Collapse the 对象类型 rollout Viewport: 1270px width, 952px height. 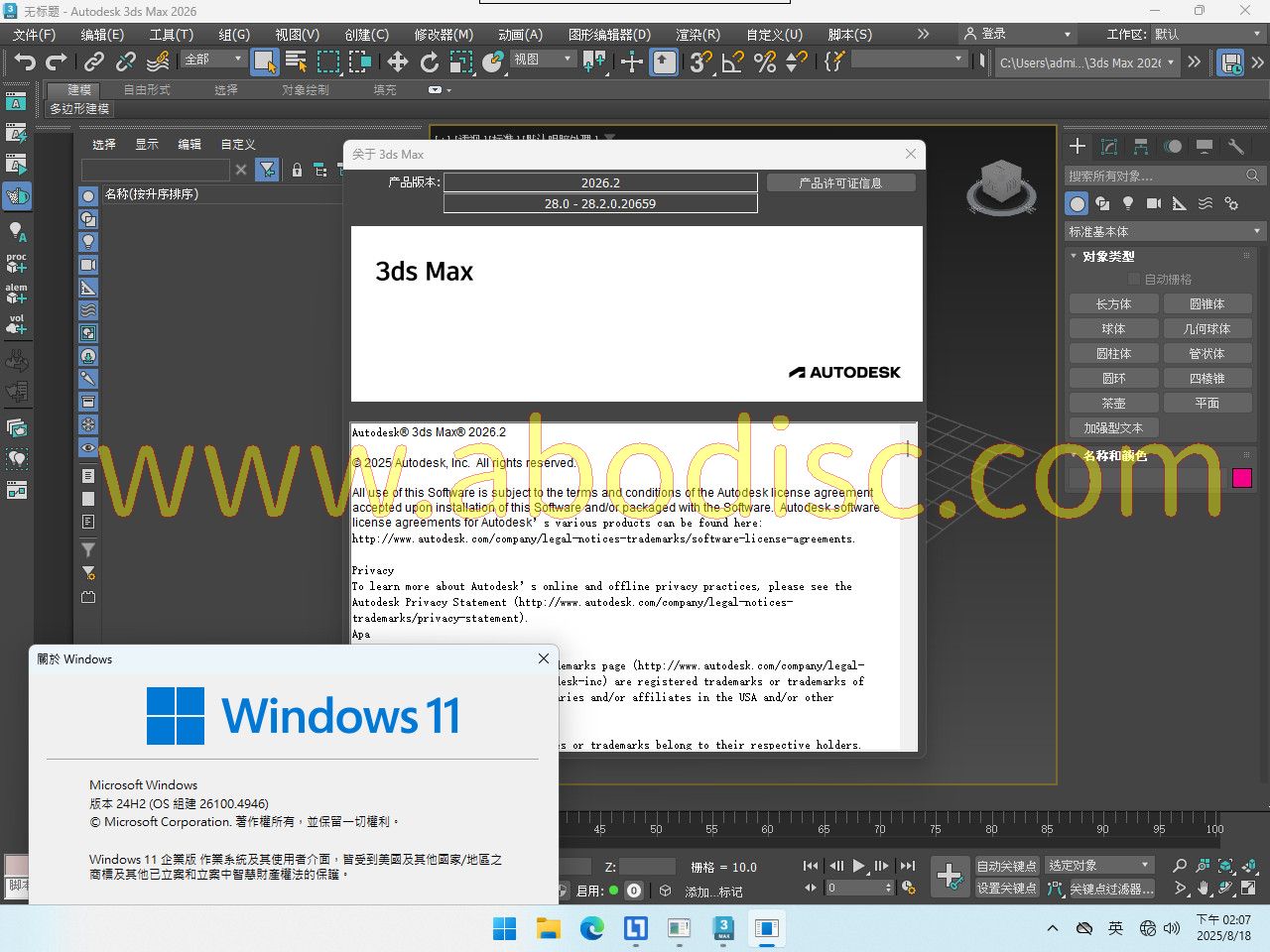point(1107,256)
